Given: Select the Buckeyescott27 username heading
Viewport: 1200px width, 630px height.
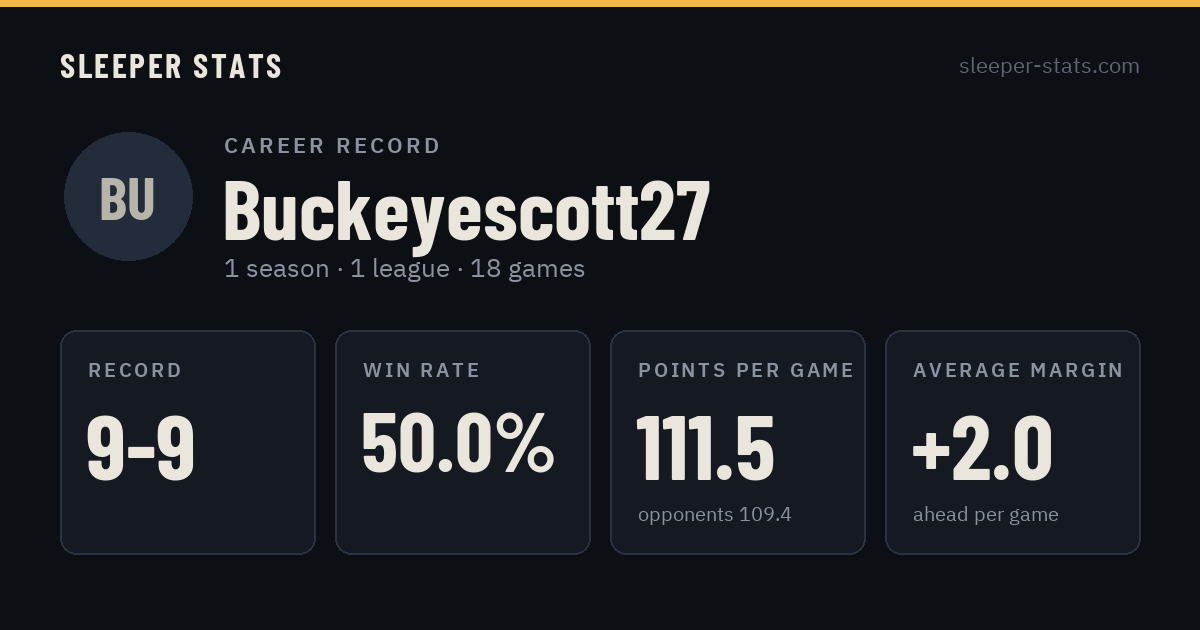Looking at the screenshot, I should (467, 210).
